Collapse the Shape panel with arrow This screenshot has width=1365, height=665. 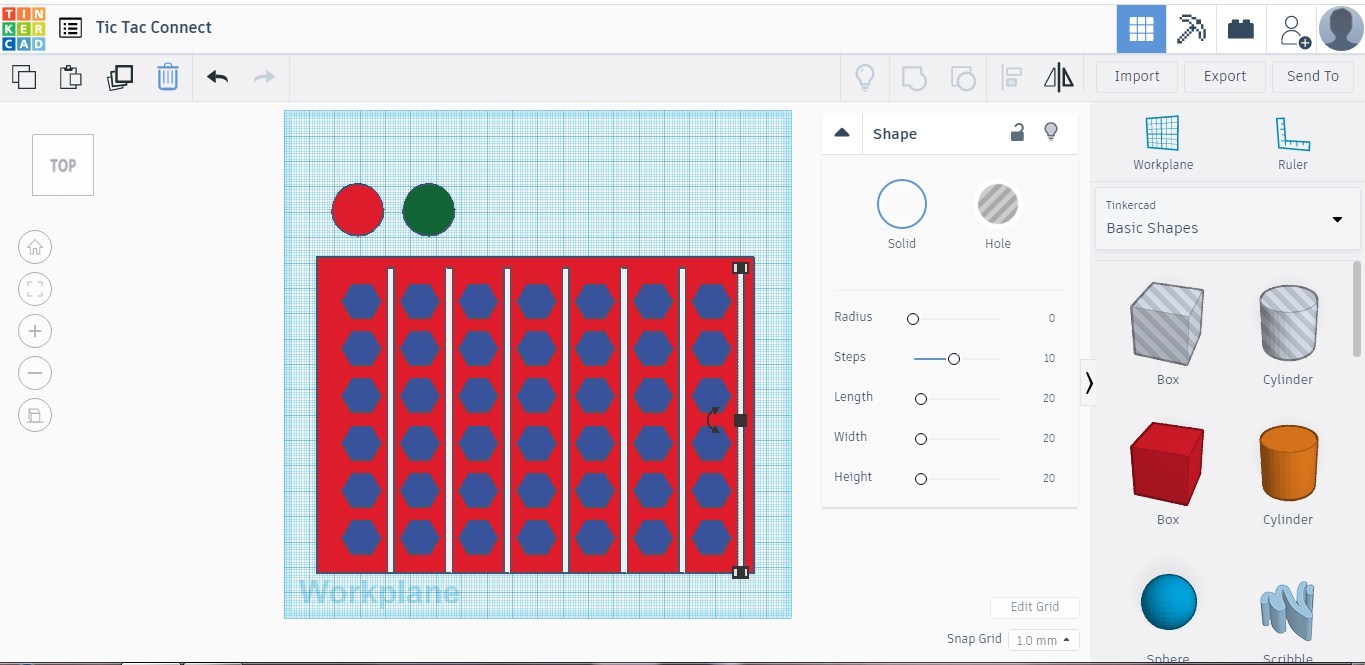[842, 133]
